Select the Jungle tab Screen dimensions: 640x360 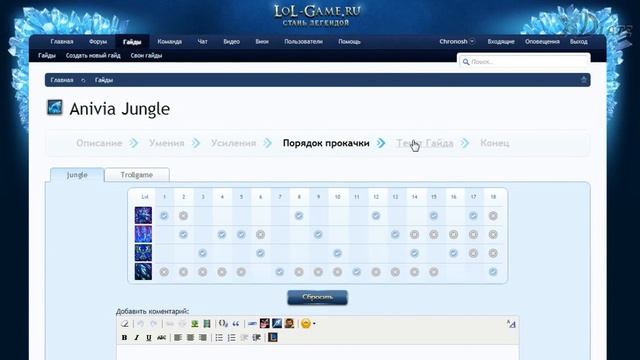click(x=77, y=175)
